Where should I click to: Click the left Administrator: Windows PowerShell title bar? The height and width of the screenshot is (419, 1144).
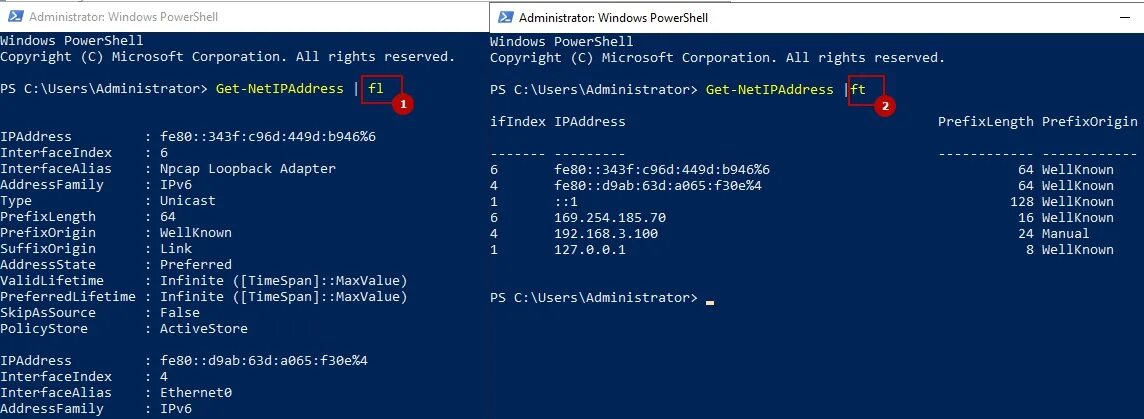(244, 16)
